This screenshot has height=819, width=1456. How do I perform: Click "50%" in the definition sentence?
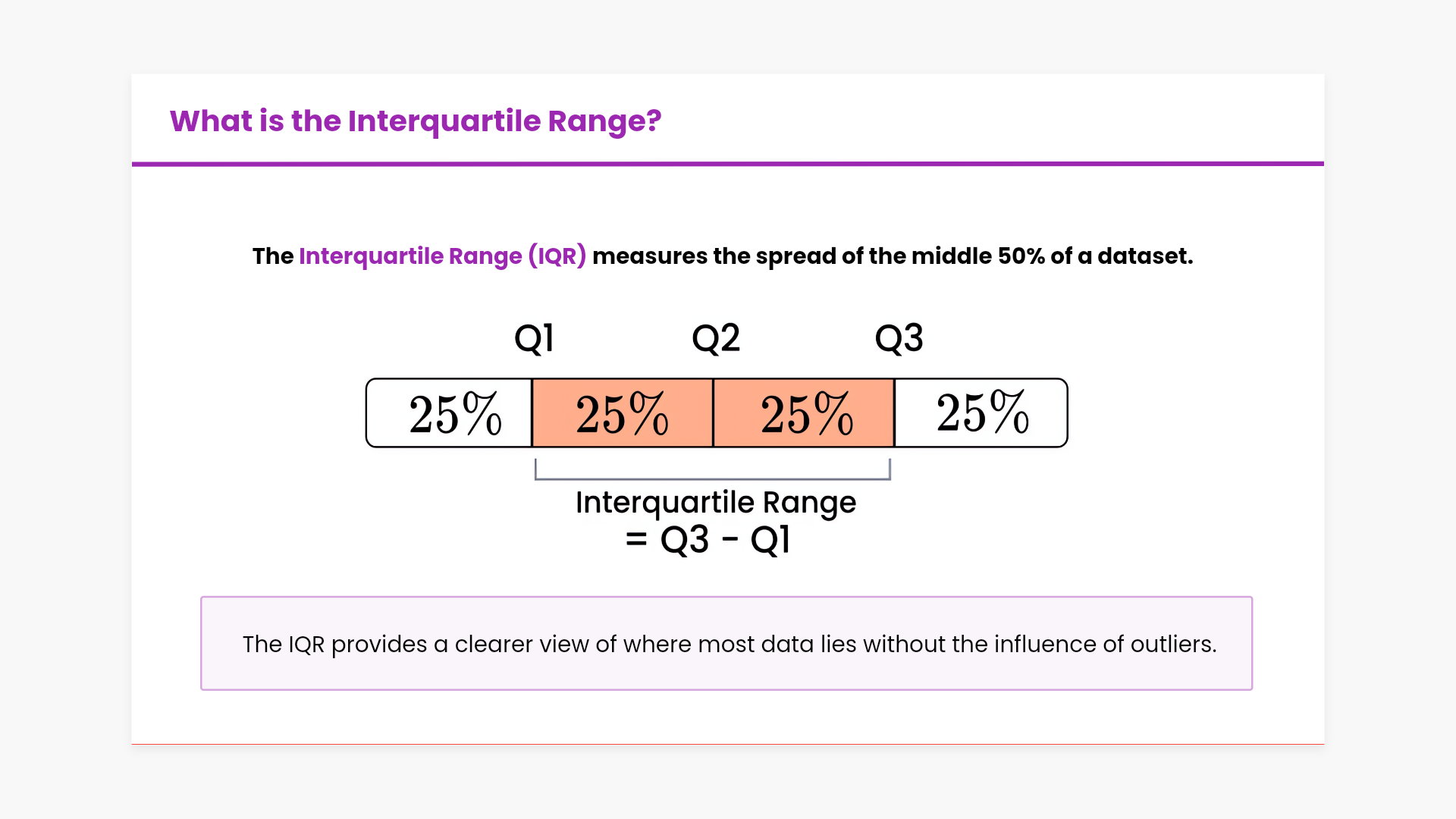point(1021,256)
